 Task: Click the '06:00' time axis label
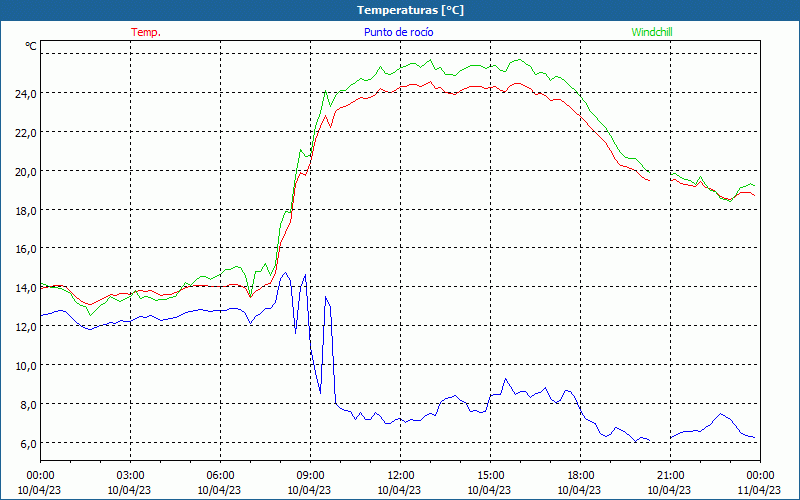pyautogui.click(x=220, y=476)
